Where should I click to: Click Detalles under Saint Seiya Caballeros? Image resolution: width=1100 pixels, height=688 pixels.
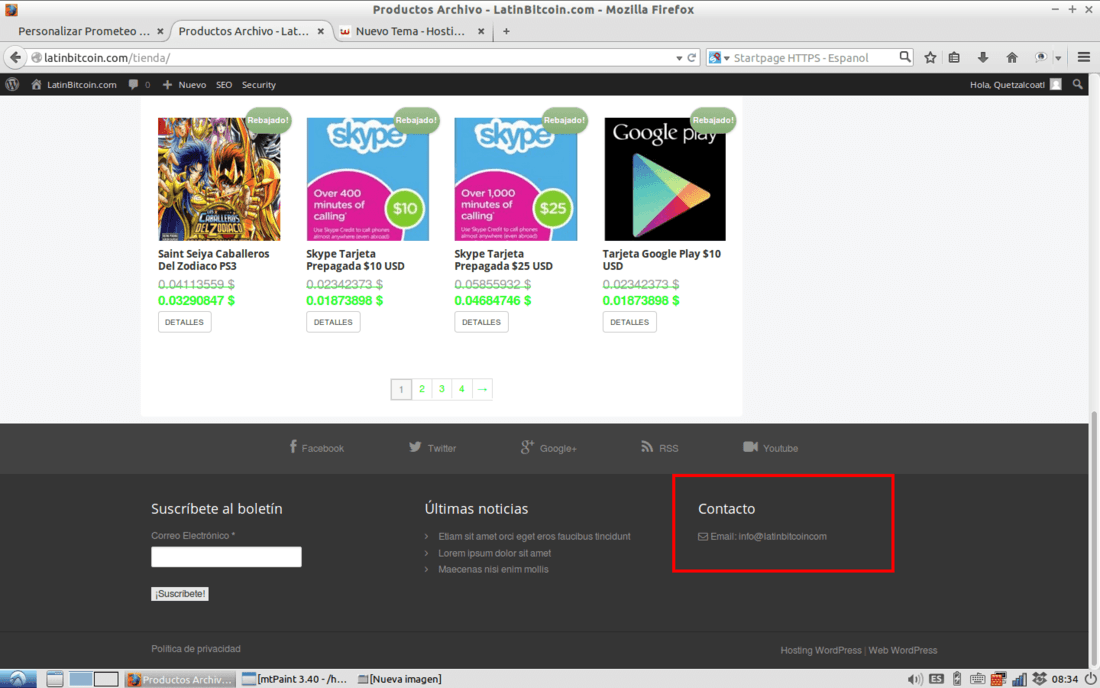point(185,322)
